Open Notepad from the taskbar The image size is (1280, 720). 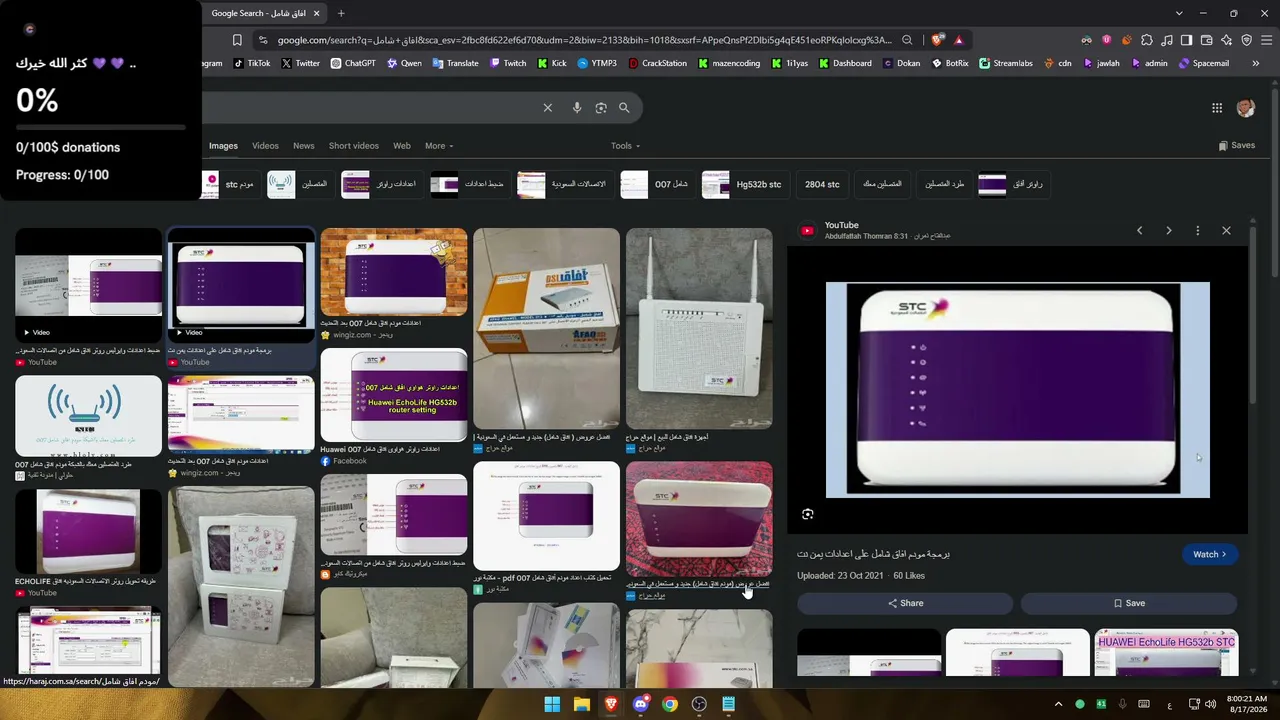729,704
